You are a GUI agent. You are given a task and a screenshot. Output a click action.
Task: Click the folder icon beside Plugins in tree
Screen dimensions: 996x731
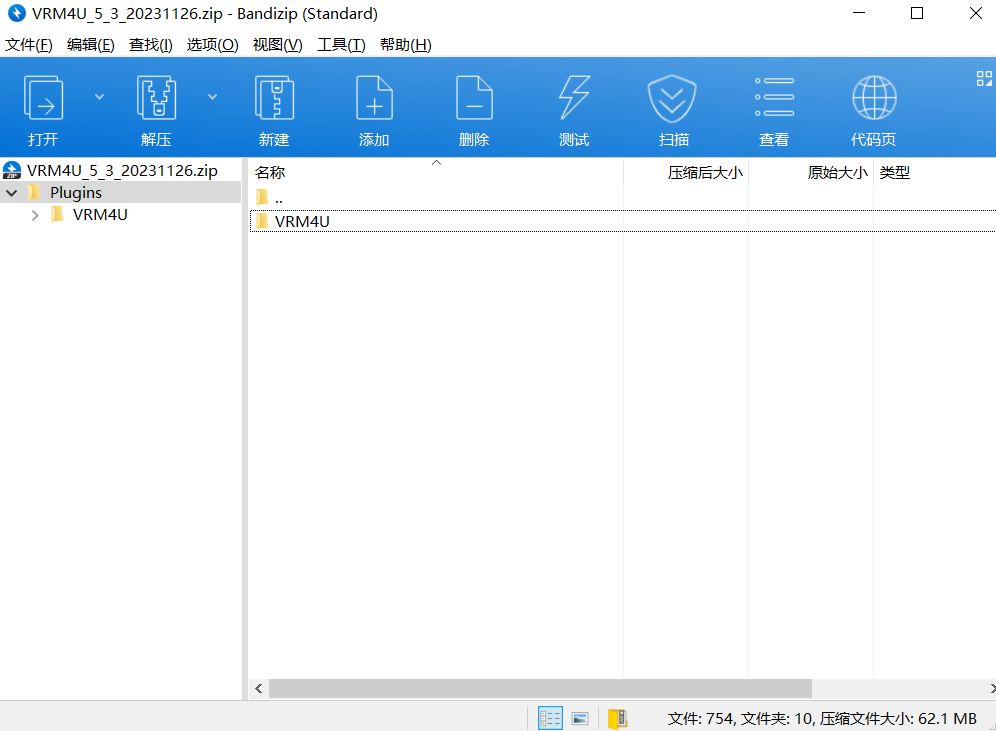click(x=35, y=192)
